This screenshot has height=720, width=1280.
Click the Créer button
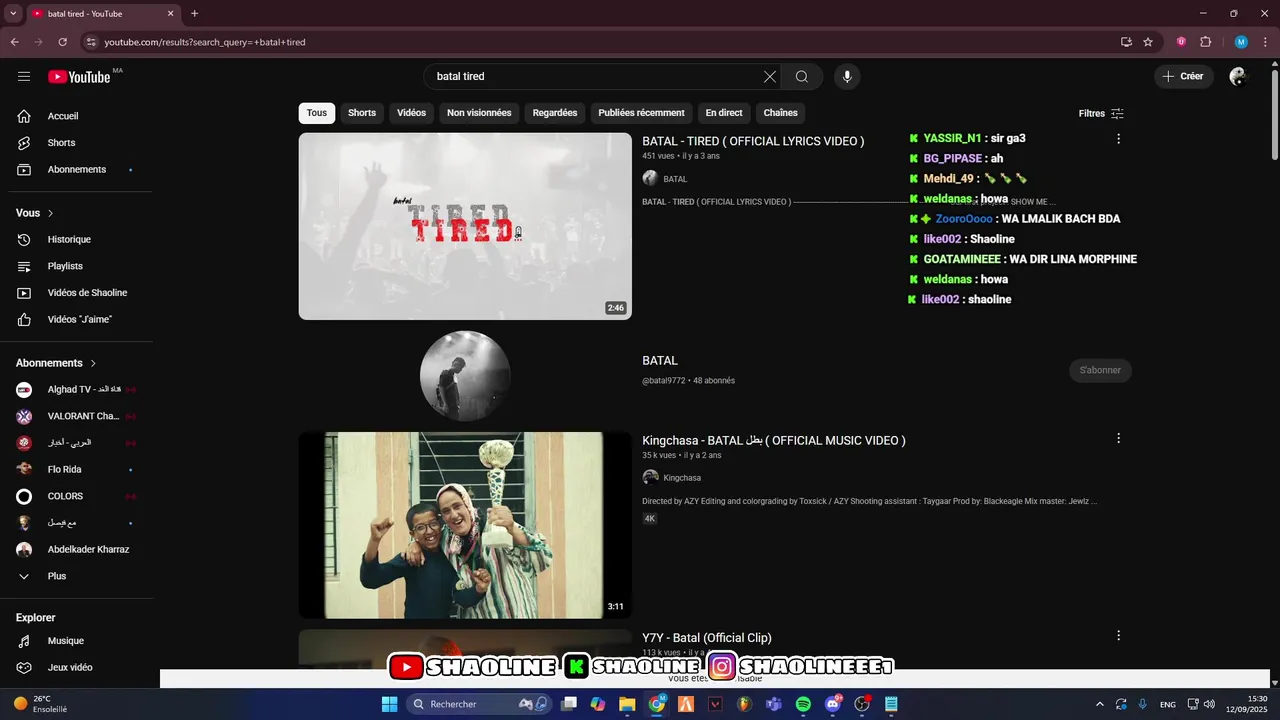[1184, 77]
